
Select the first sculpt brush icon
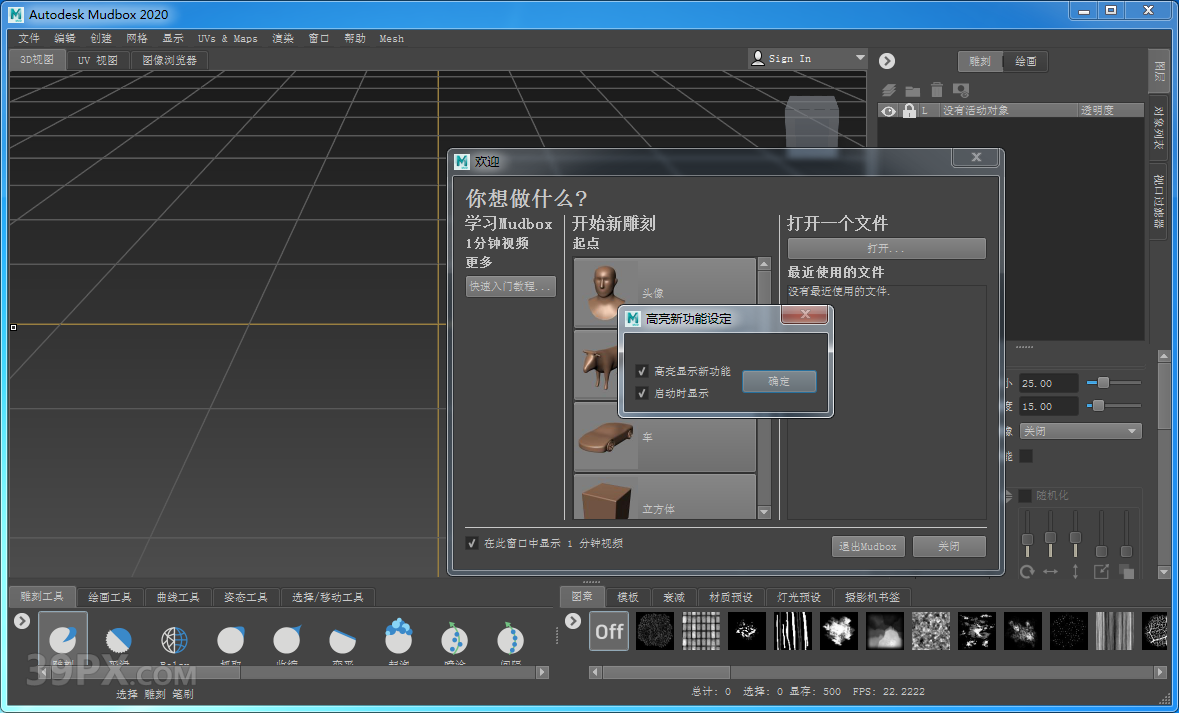point(63,638)
